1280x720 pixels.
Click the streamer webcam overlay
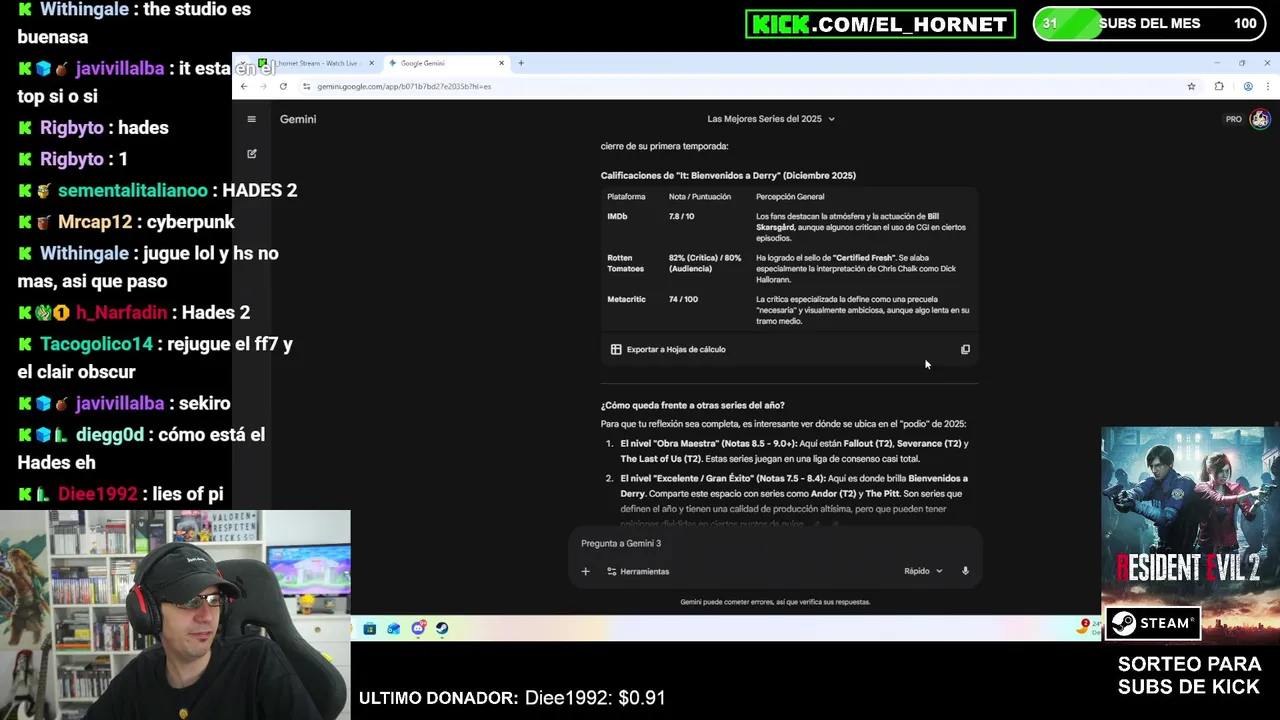point(175,615)
